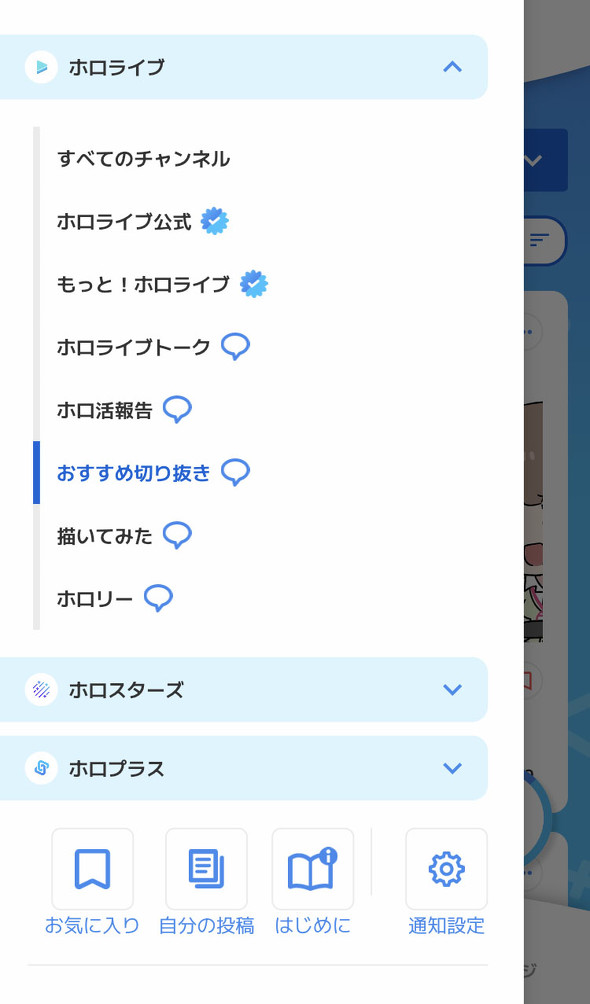Select すべてのチャンネル from the list

click(x=143, y=158)
